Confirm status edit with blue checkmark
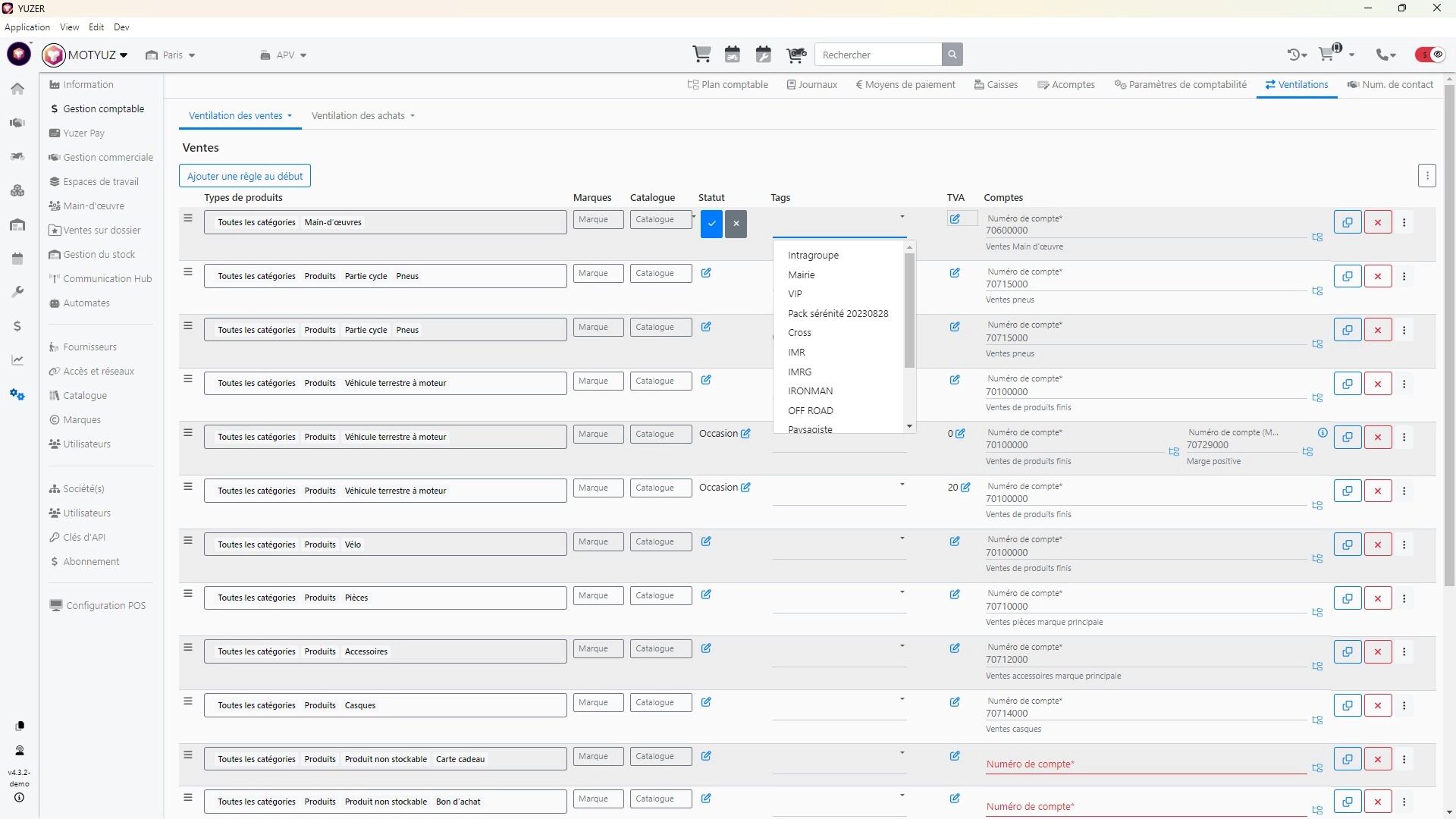This screenshot has height=819, width=1456. (711, 224)
